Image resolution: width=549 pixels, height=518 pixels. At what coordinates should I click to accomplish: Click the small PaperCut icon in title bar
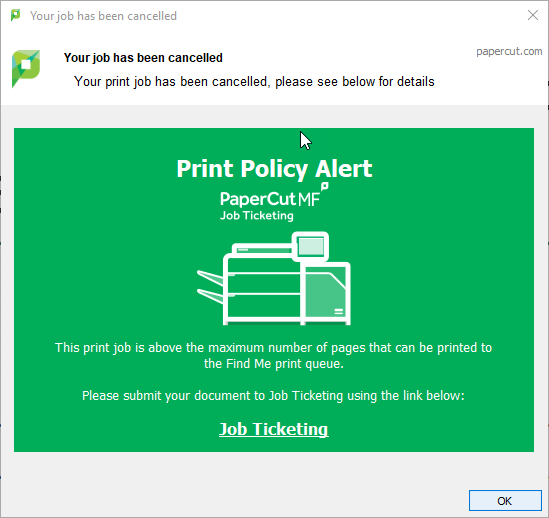pyautogui.click(x=15, y=15)
